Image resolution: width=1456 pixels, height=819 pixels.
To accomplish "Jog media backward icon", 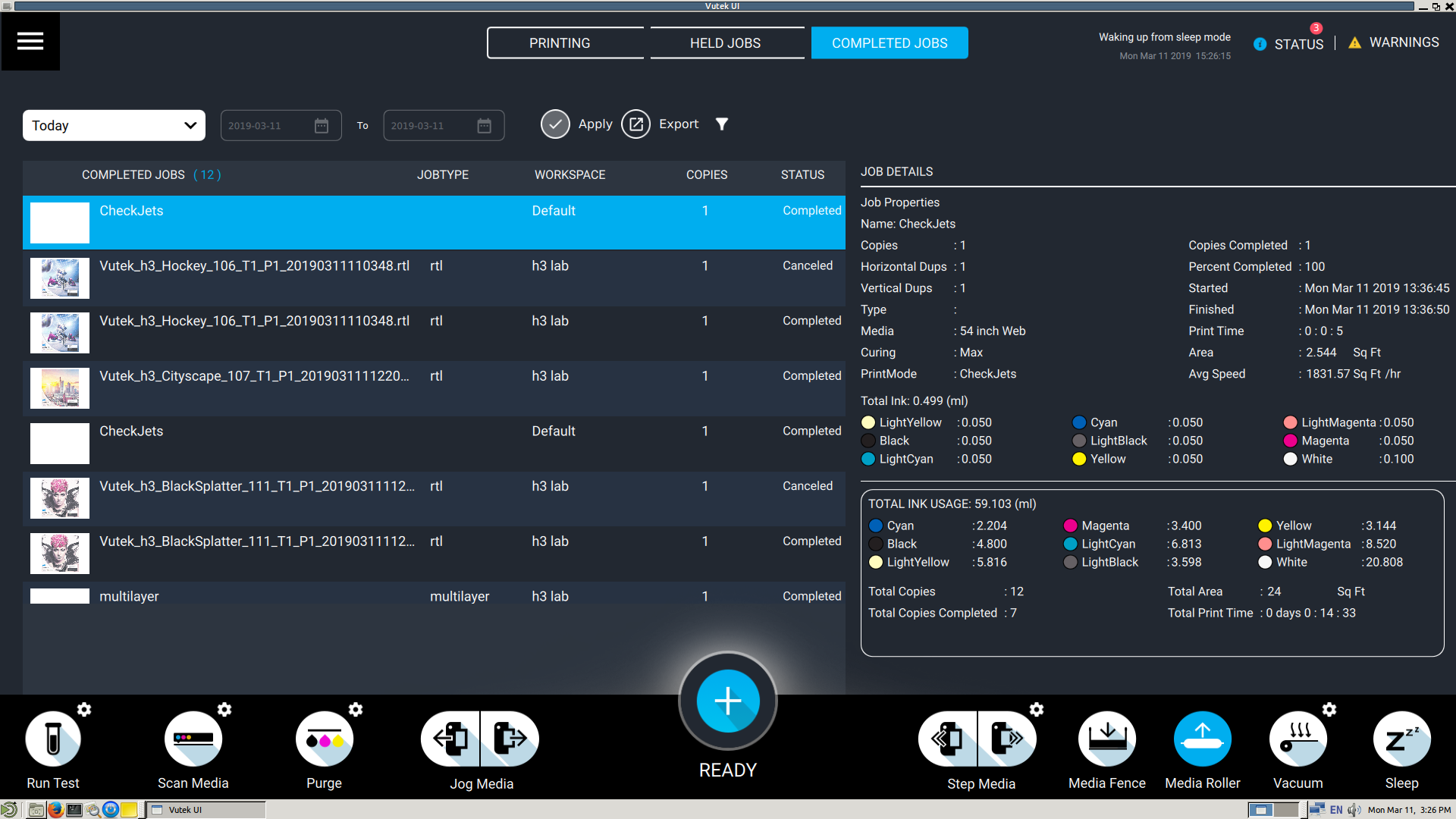I will click(x=451, y=739).
